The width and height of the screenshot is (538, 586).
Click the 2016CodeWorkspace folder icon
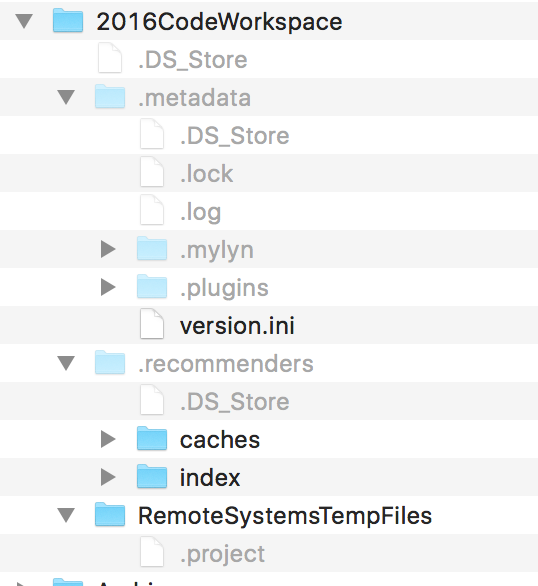click(x=68, y=21)
